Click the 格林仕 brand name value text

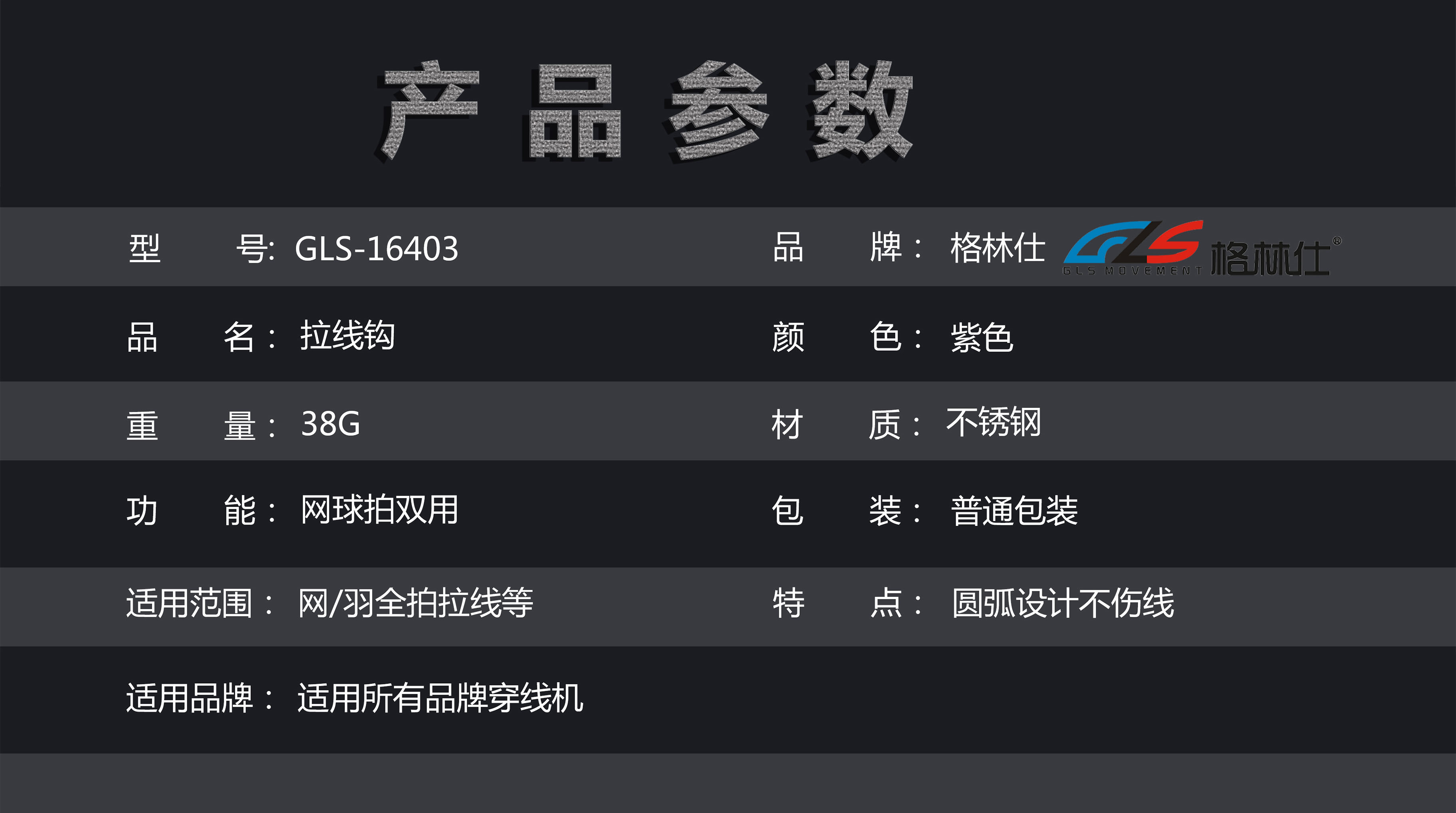(997, 248)
